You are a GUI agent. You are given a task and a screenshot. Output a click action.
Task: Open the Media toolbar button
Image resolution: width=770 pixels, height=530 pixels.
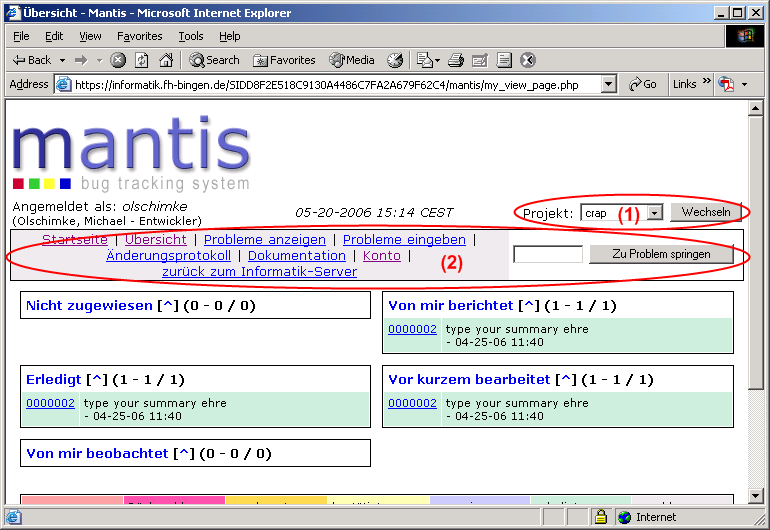point(352,60)
